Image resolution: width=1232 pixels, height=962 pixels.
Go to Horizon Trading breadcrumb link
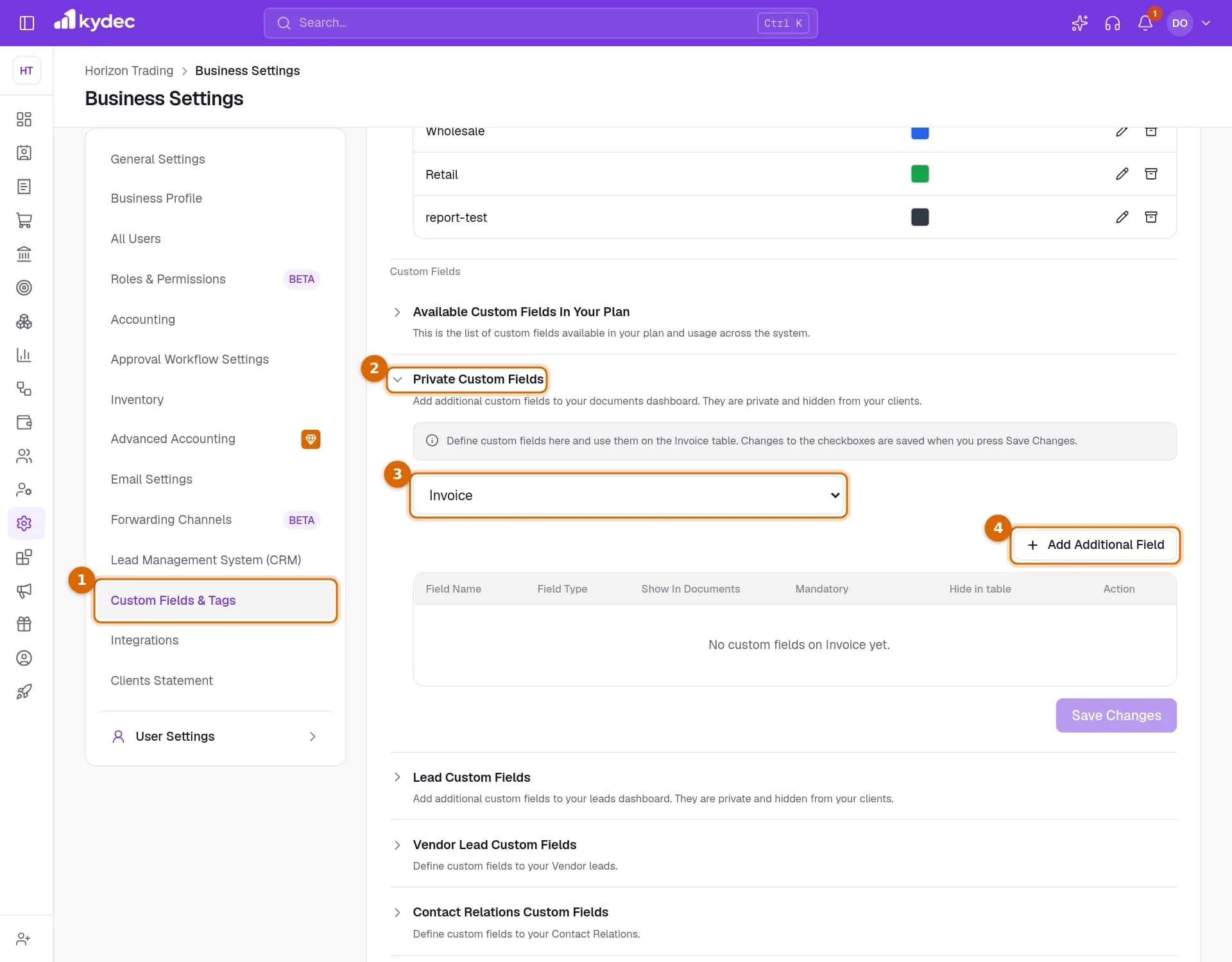[129, 71]
